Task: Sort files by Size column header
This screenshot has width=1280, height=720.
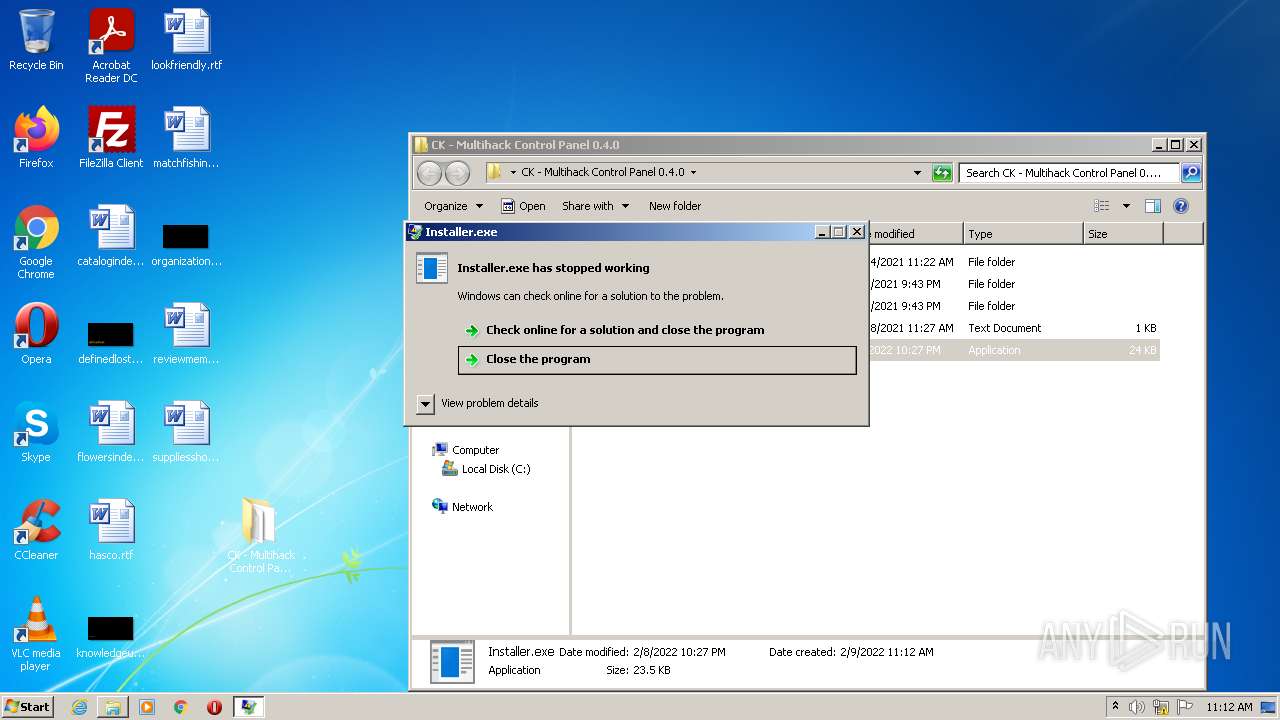Action: tap(1123, 234)
